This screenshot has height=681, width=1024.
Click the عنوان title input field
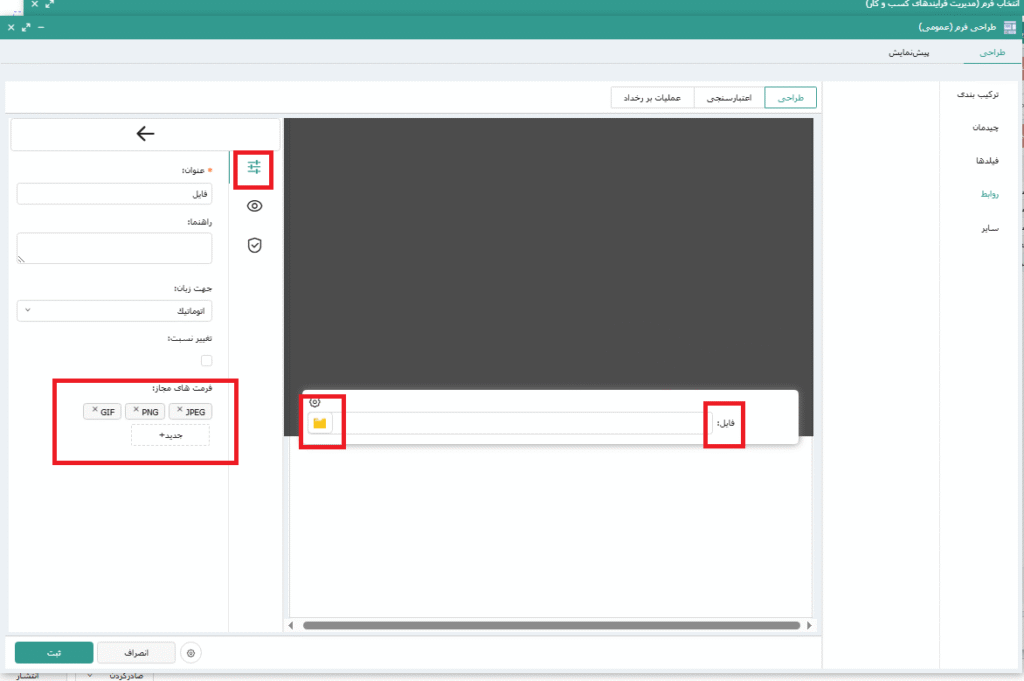[x=115, y=194]
